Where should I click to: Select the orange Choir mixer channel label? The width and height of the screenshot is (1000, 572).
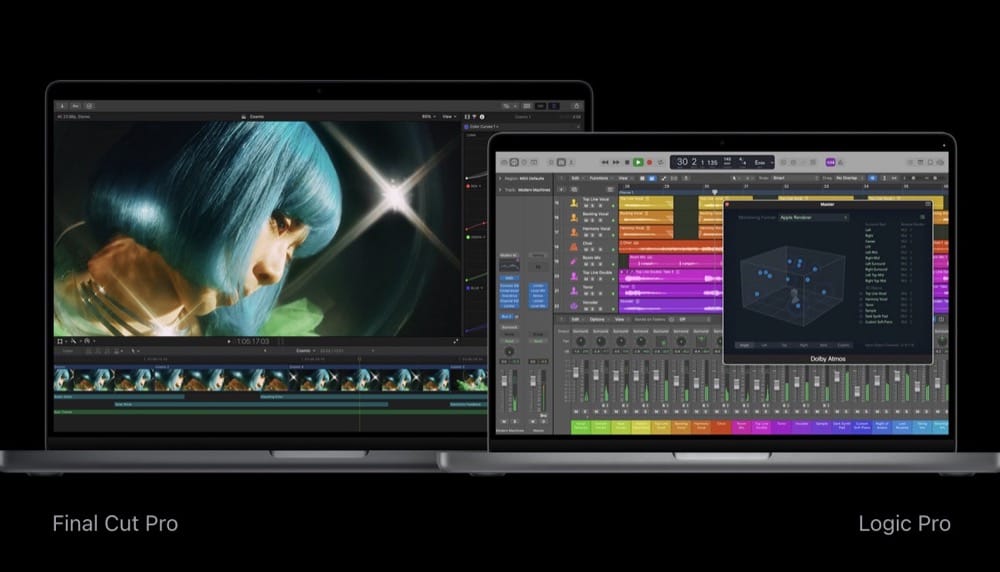pyautogui.click(x=721, y=426)
